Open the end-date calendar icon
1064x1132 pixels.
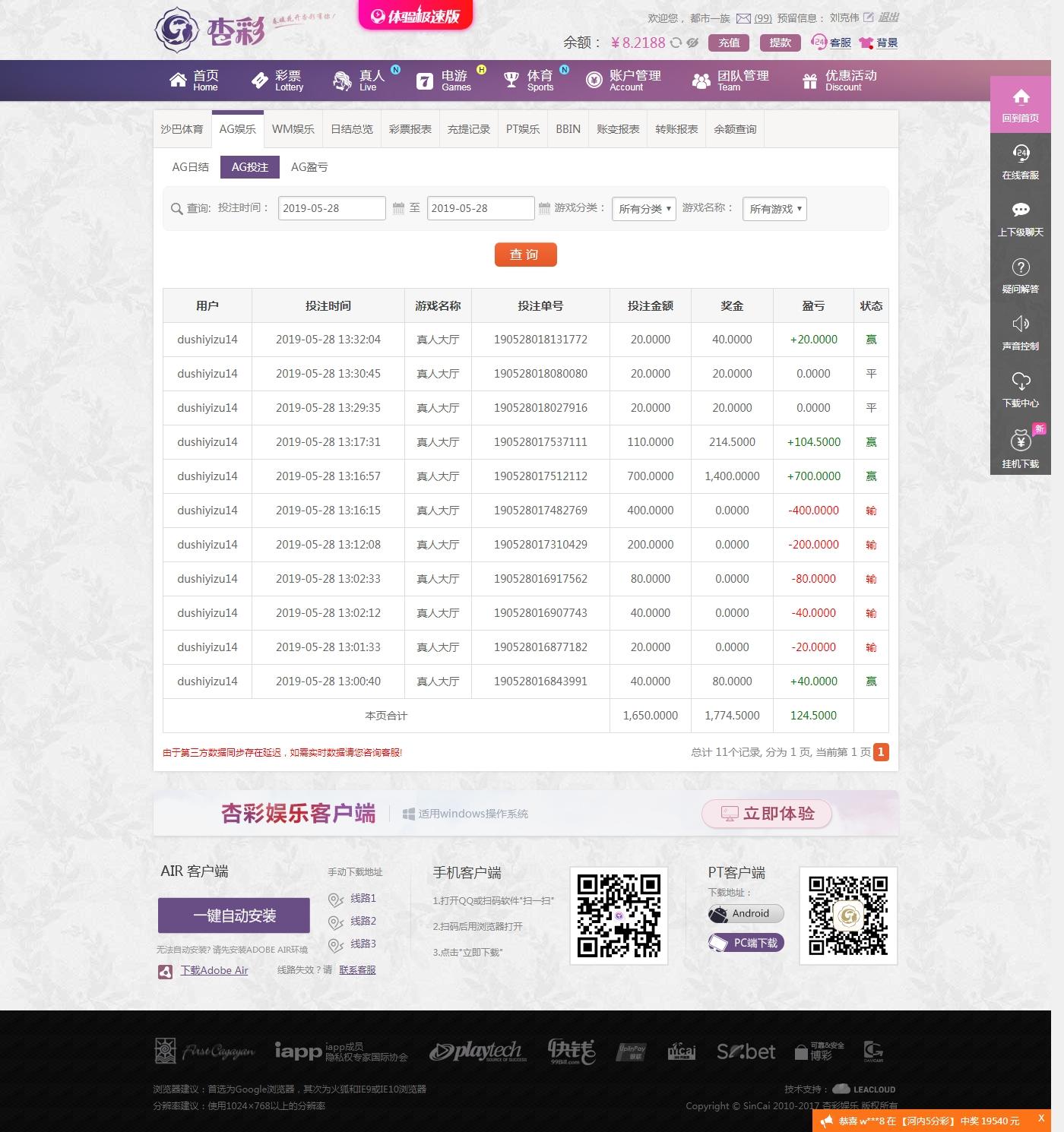click(544, 208)
